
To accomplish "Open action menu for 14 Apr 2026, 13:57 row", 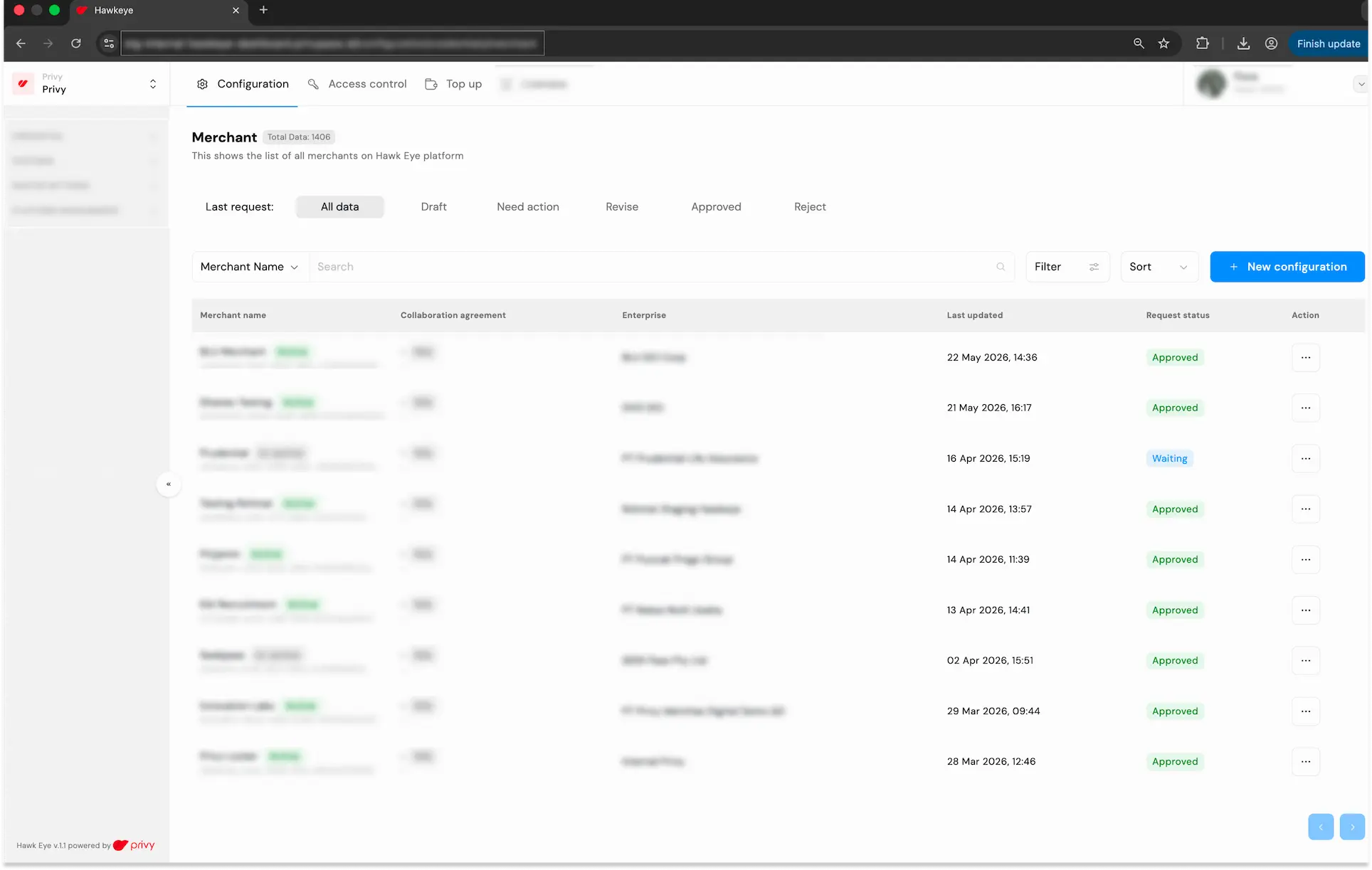I will click(1306, 509).
